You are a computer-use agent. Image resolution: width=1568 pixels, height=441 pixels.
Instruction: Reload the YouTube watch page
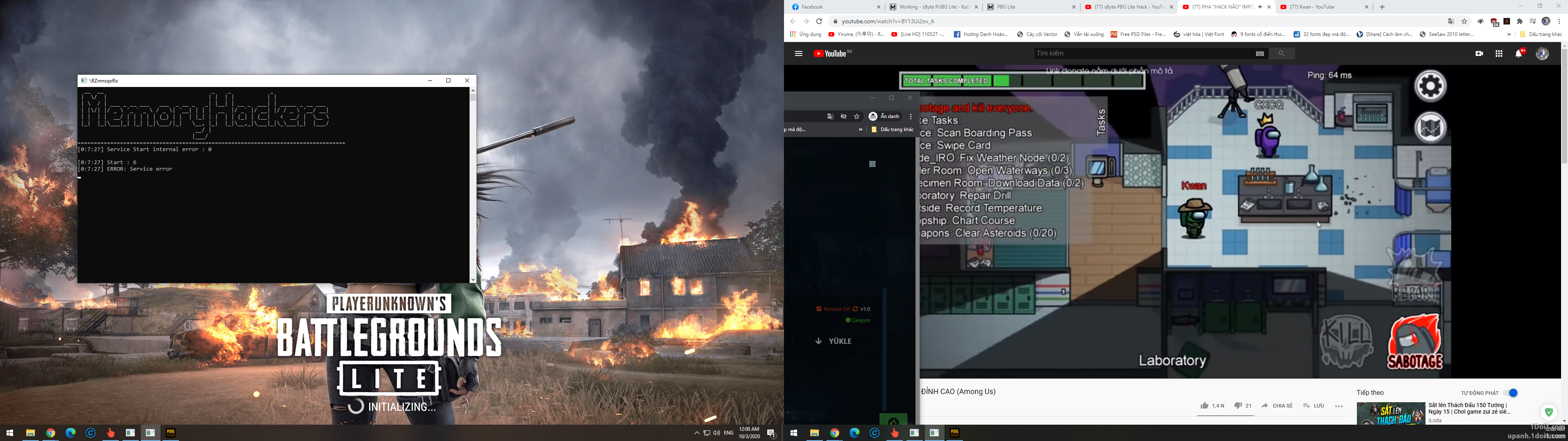point(819,21)
